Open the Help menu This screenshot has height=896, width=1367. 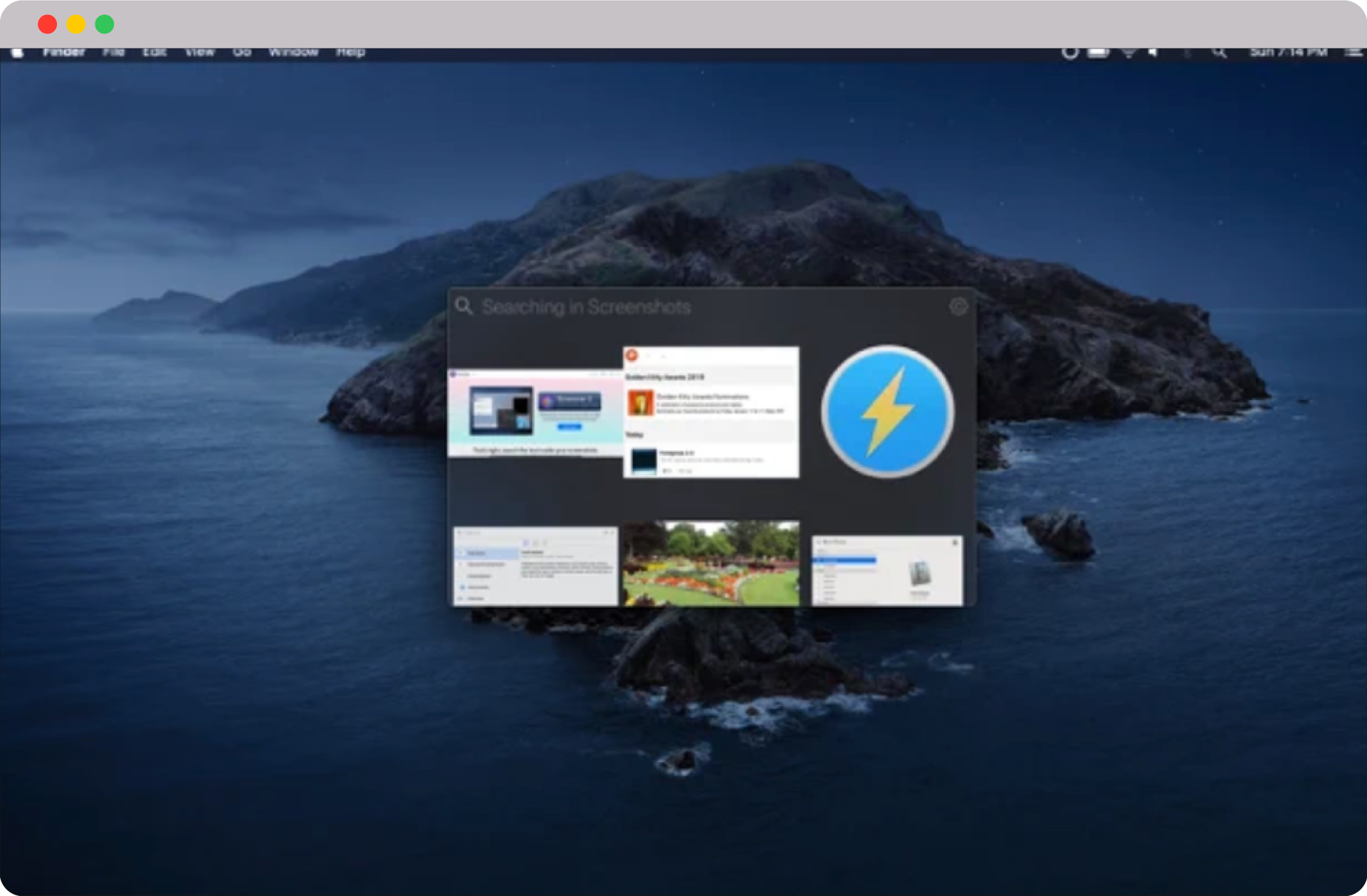point(350,53)
